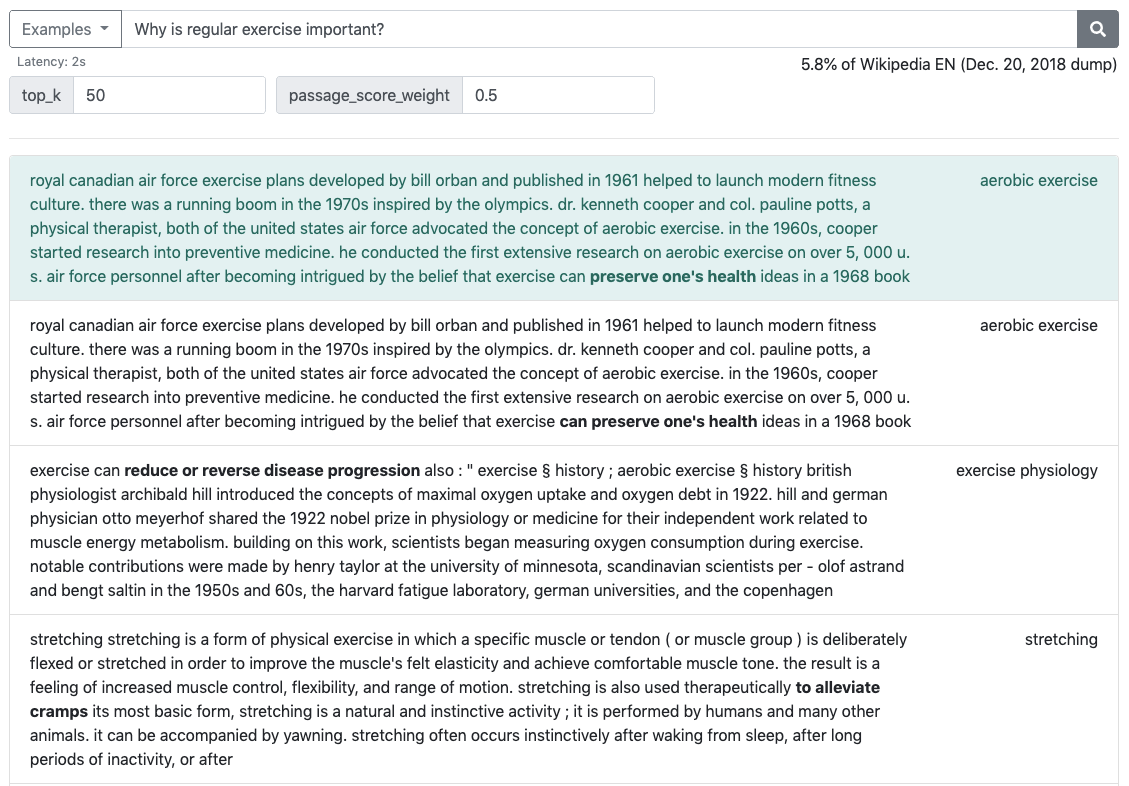The height and width of the screenshot is (786, 1129).
Task: Click 'aerobic exercise' title of second result
Action: tap(1038, 325)
